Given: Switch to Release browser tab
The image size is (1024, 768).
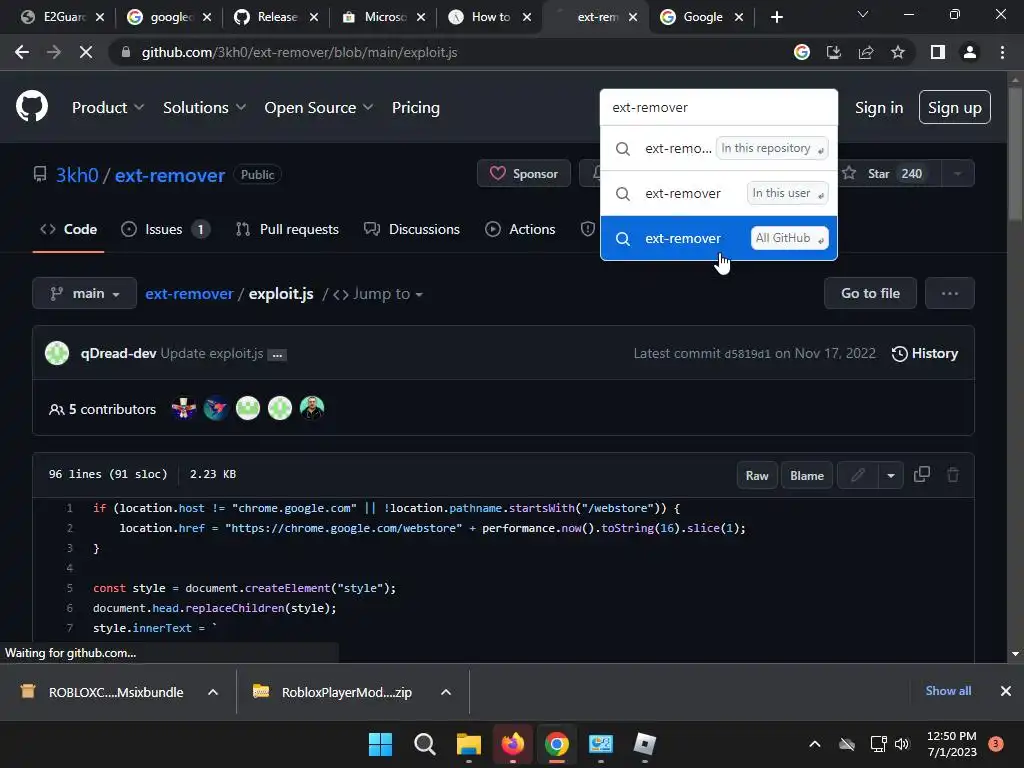Looking at the screenshot, I should point(276,17).
